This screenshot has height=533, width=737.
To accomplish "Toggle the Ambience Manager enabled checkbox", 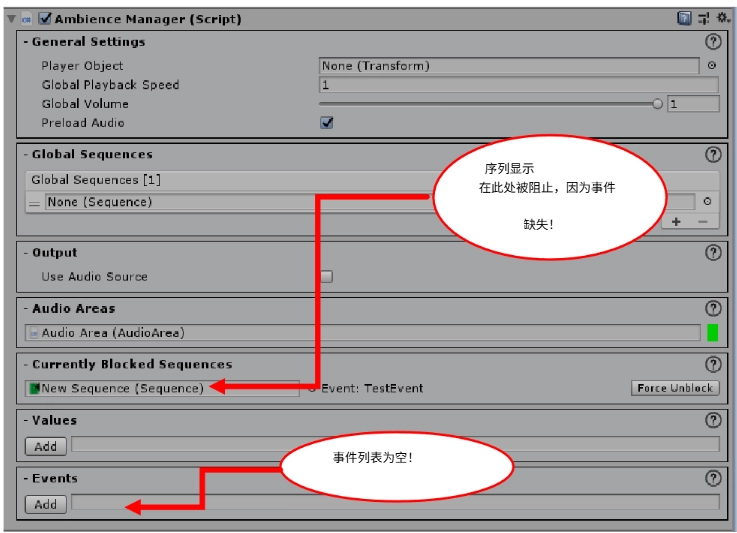I will point(45,18).
